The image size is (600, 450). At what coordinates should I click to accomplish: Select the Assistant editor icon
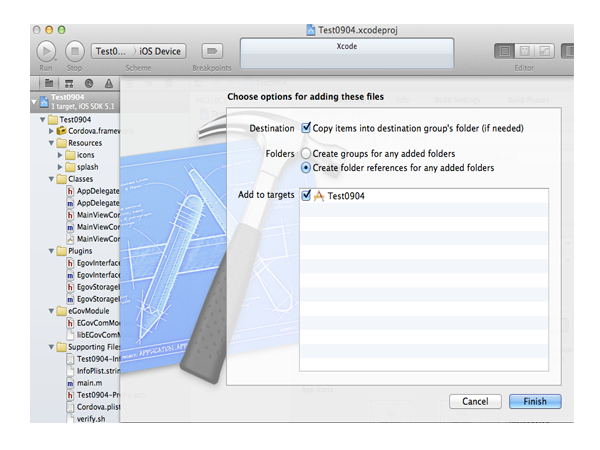525,51
